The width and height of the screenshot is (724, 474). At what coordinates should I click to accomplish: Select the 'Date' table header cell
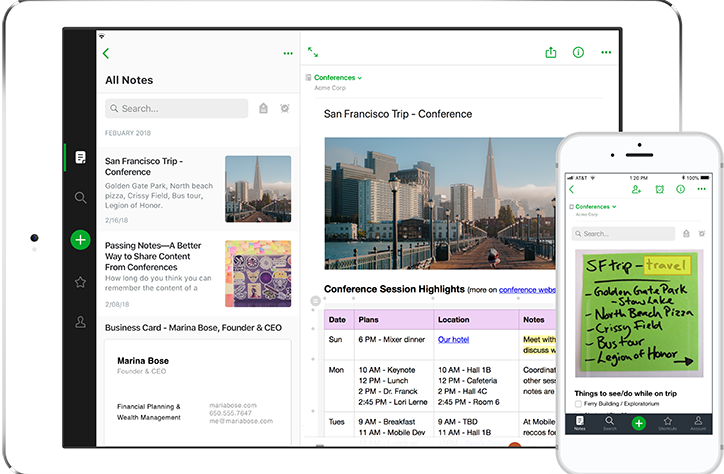[339, 319]
